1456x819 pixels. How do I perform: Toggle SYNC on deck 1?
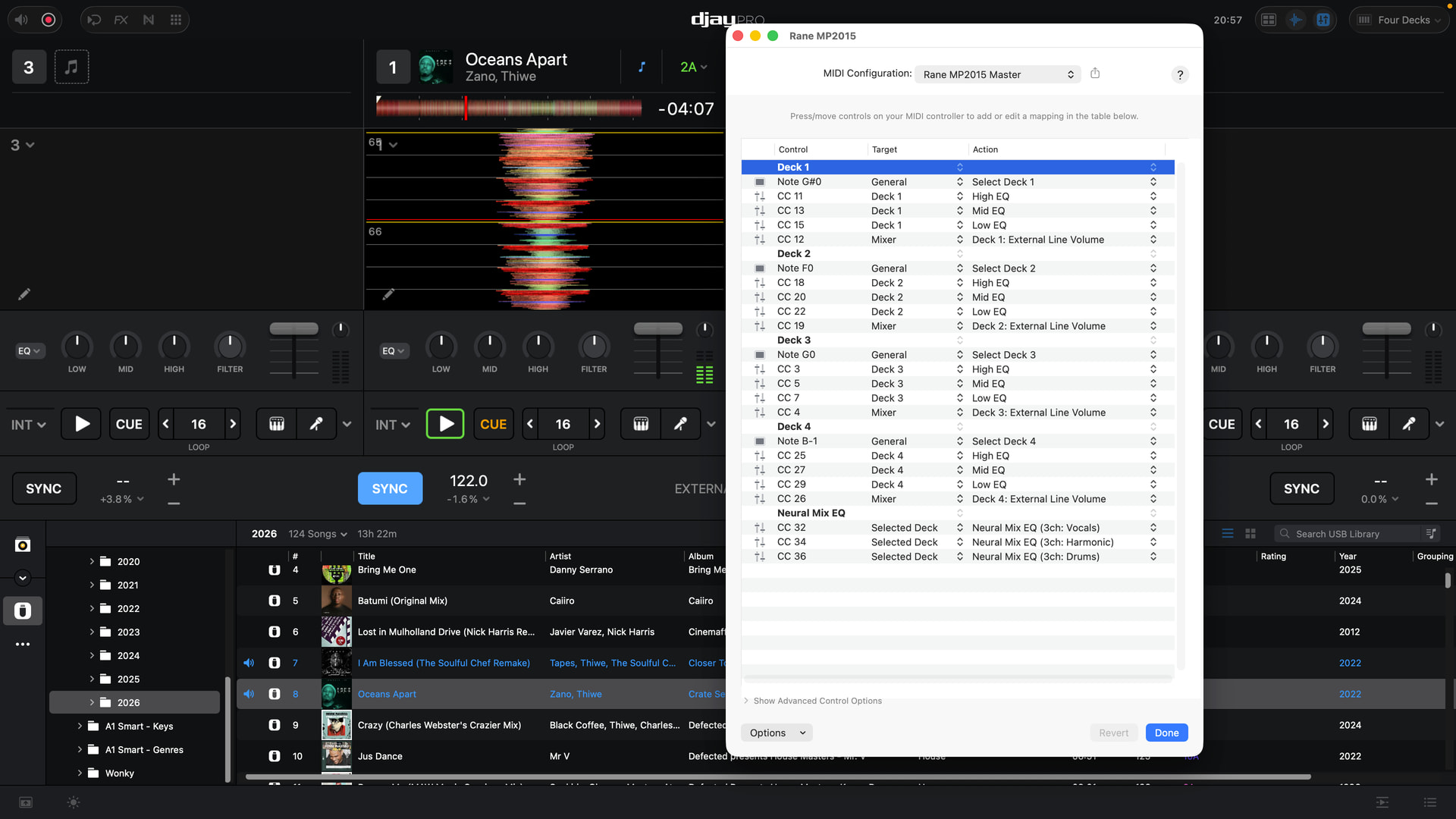pos(390,489)
